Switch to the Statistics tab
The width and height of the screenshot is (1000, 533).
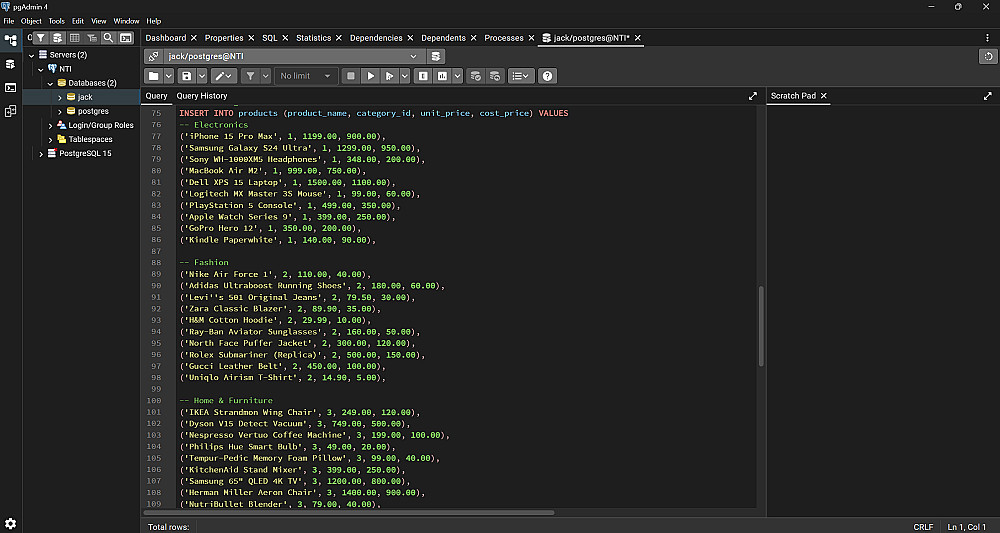pos(313,38)
